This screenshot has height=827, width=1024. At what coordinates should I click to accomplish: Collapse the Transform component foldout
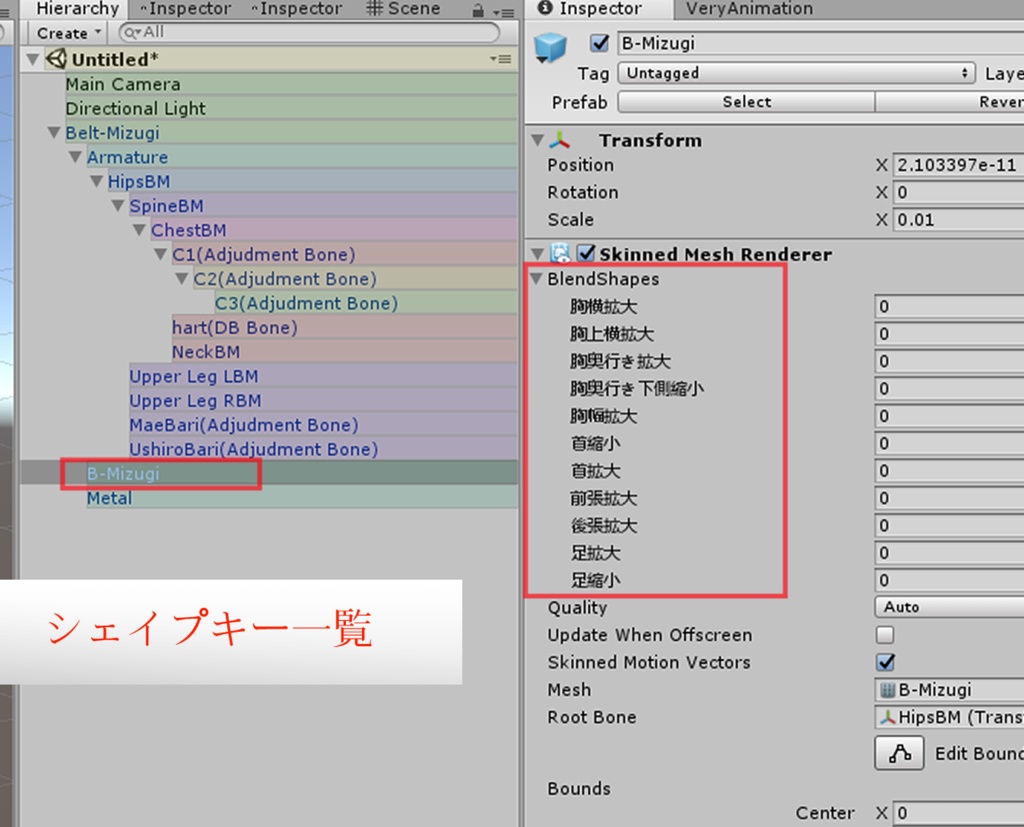click(x=537, y=140)
